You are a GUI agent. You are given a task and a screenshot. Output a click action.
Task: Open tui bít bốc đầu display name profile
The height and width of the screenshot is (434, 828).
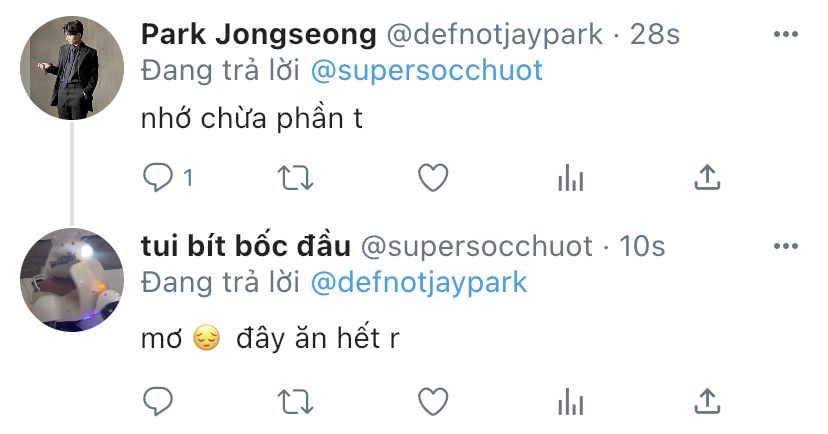pyautogui.click(x=246, y=246)
